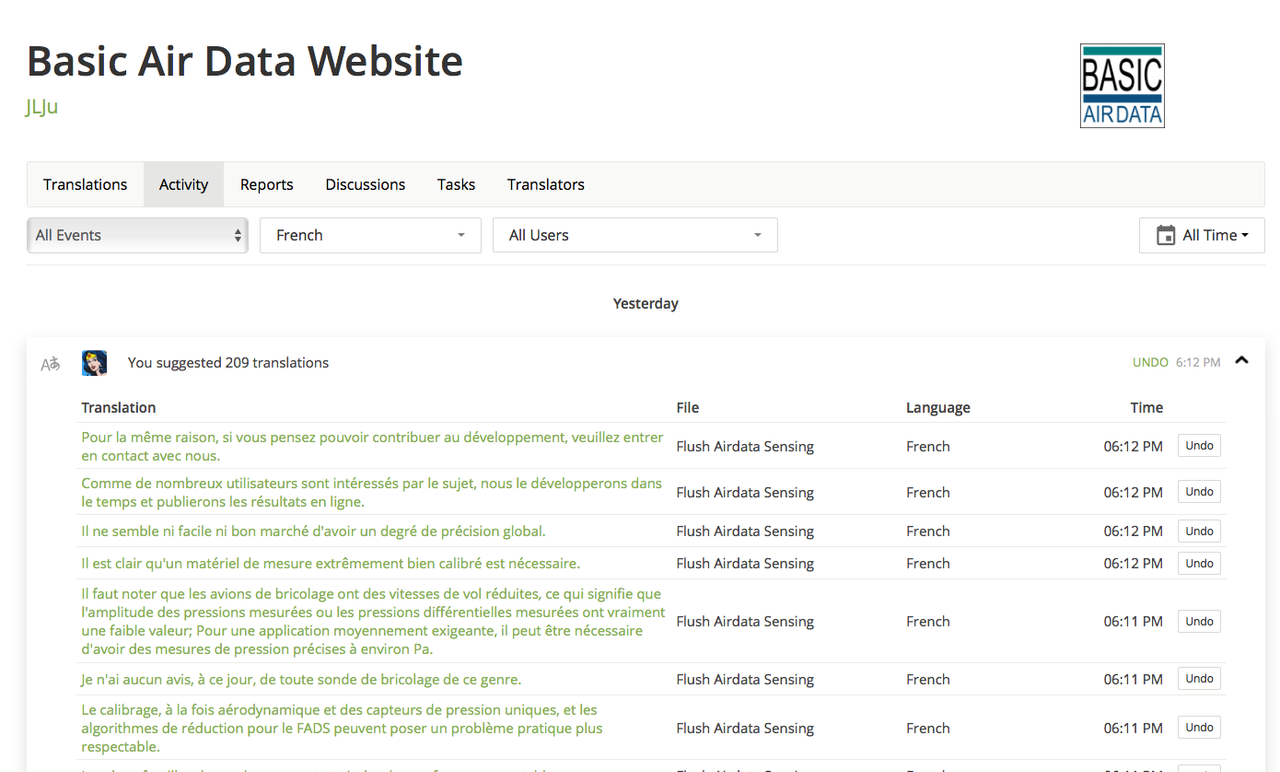Click the 'Yesterday' date heading
This screenshot has height=772, width=1280.
645,303
